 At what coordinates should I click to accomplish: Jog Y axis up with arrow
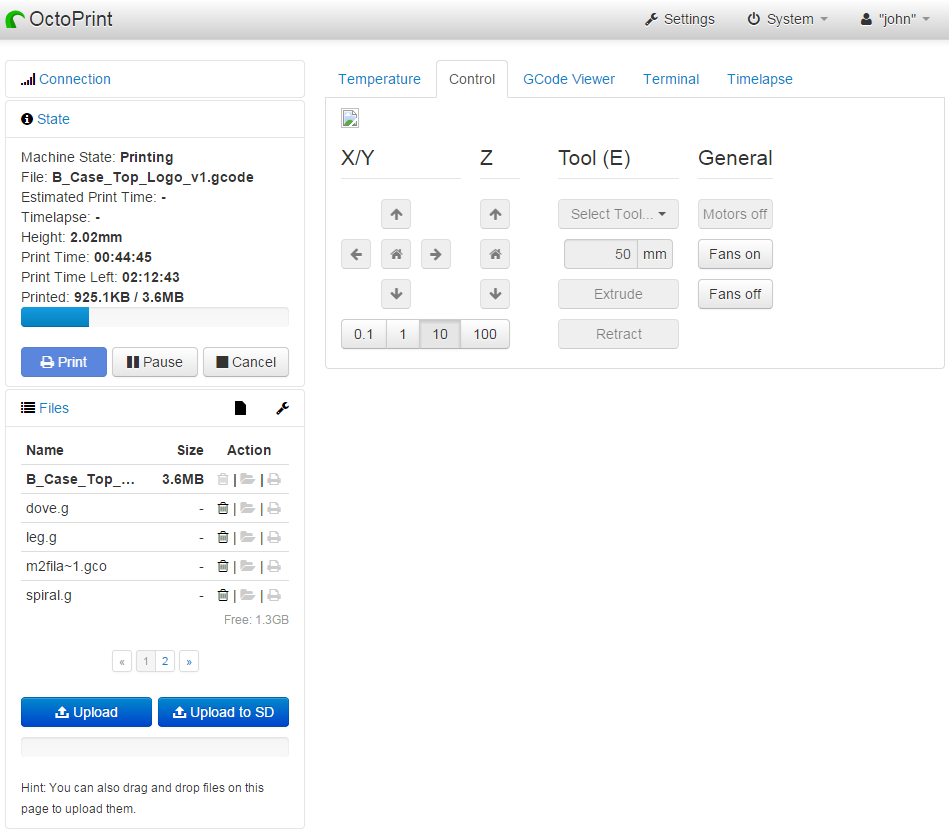click(x=396, y=214)
